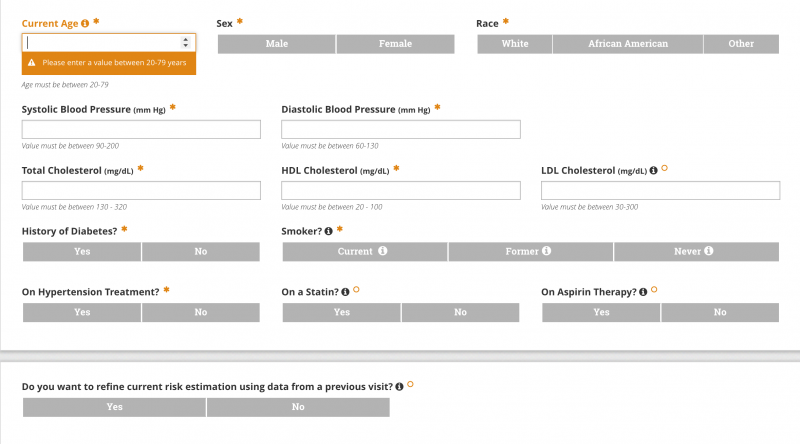Click info icon beside previous visit question
This screenshot has height=444, width=800.
(399, 387)
